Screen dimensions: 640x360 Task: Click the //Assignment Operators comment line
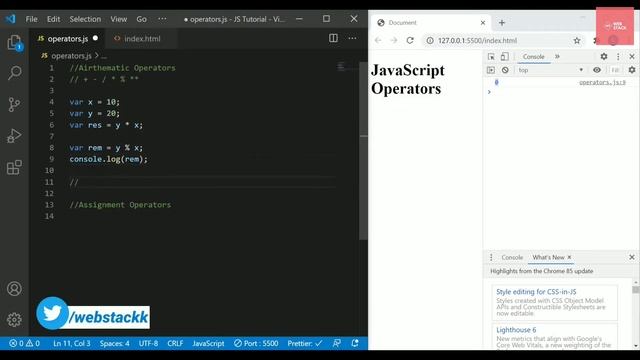120,205
